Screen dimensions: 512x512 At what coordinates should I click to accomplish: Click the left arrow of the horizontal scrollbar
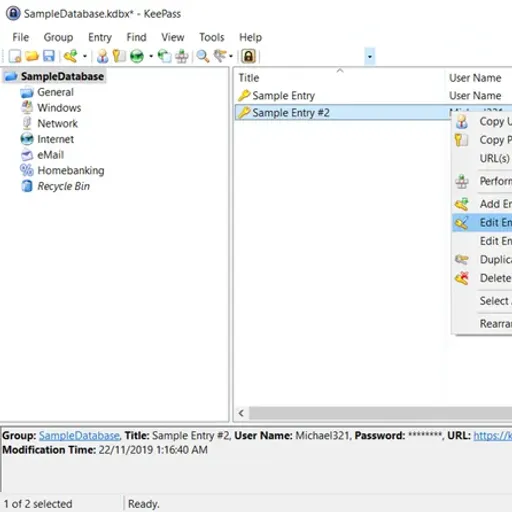click(x=241, y=413)
